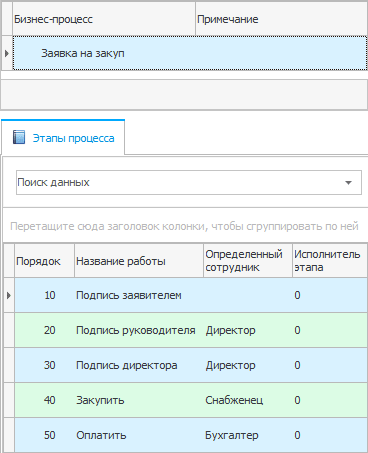Sort by the Определенный сотрудник column header
Image resolution: width=368 pixels, height=453 pixels.
coord(248,261)
